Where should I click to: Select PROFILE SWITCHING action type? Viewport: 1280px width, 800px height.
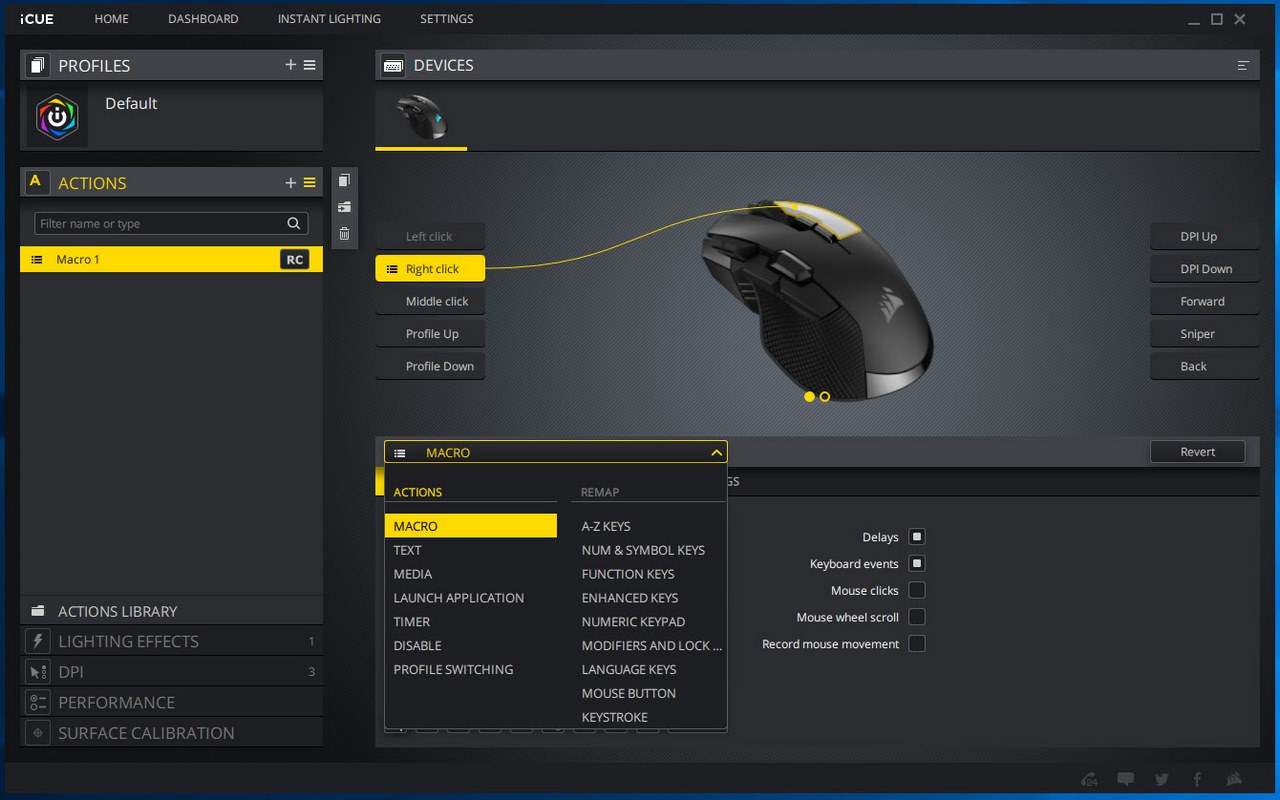tap(470, 670)
